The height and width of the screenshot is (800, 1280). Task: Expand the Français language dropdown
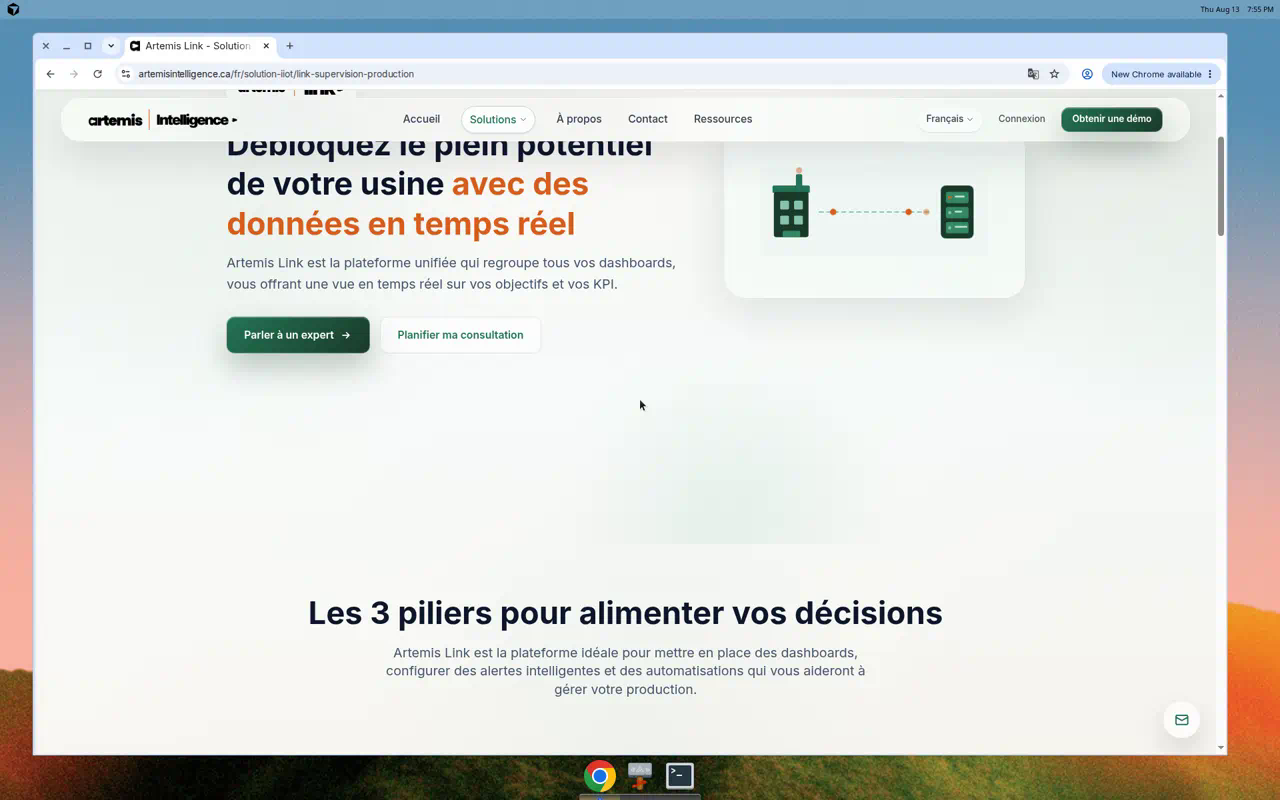(949, 119)
